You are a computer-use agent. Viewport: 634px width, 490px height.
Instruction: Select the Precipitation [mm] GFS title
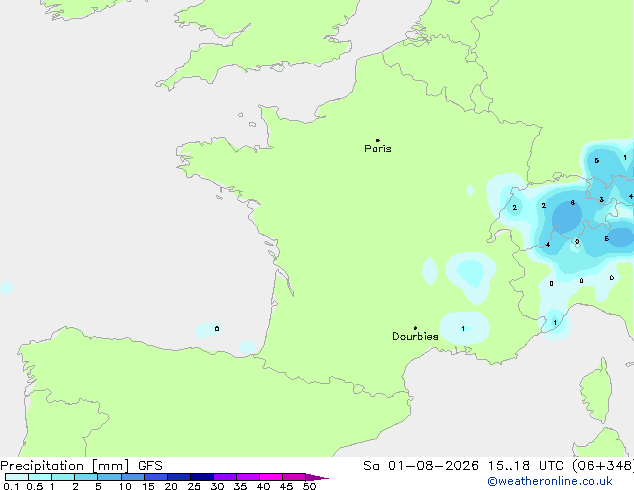tap(81, 466)
